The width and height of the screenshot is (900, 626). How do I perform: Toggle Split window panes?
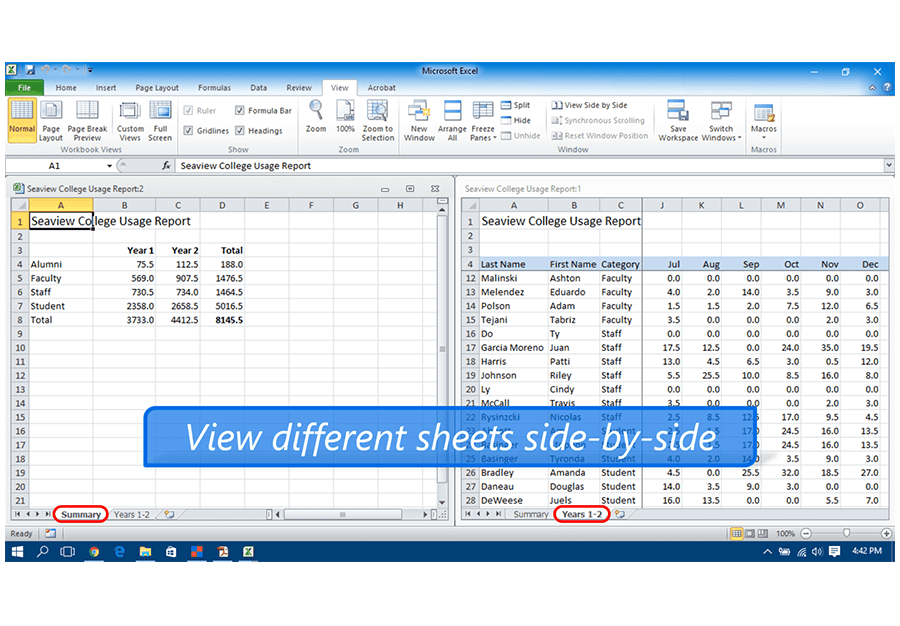point(515,105)
